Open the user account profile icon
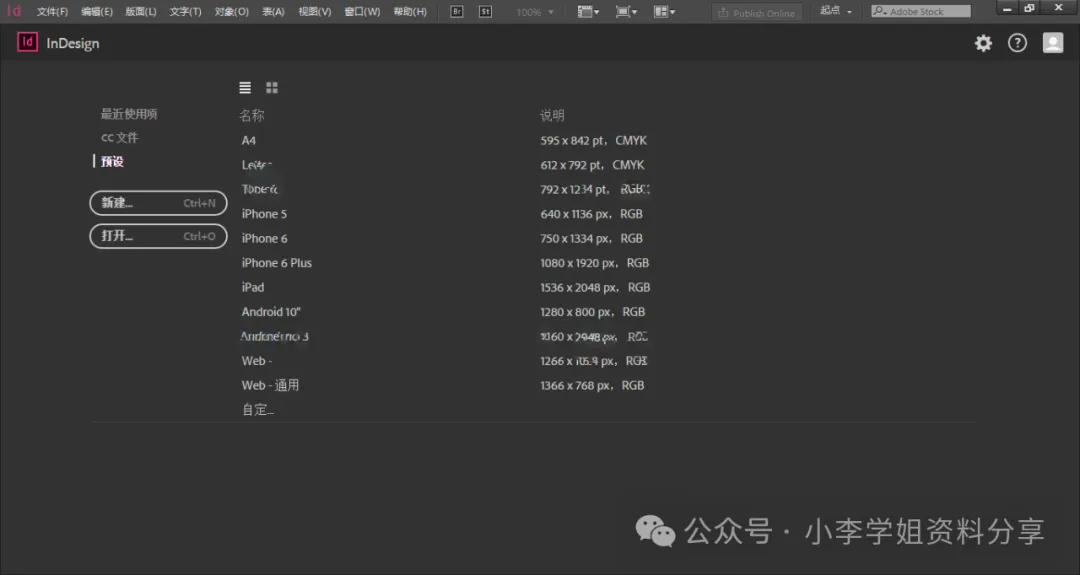This screenshot has width=1080, height=575. pos(1052,43)
